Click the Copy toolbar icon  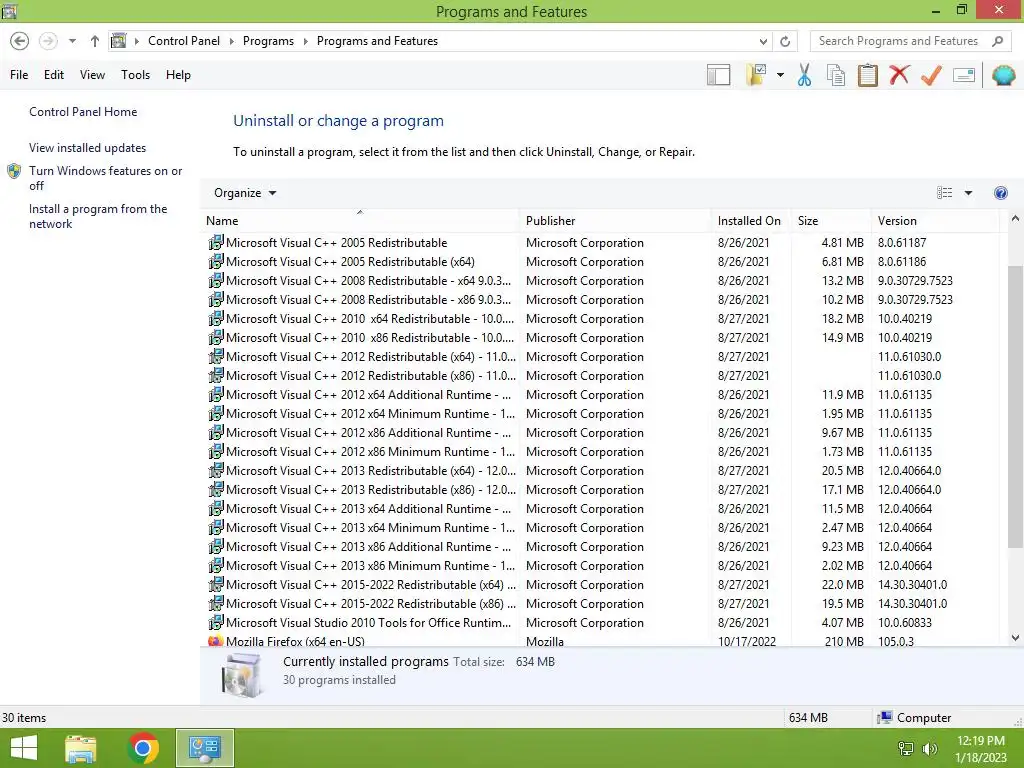[836, 75]
